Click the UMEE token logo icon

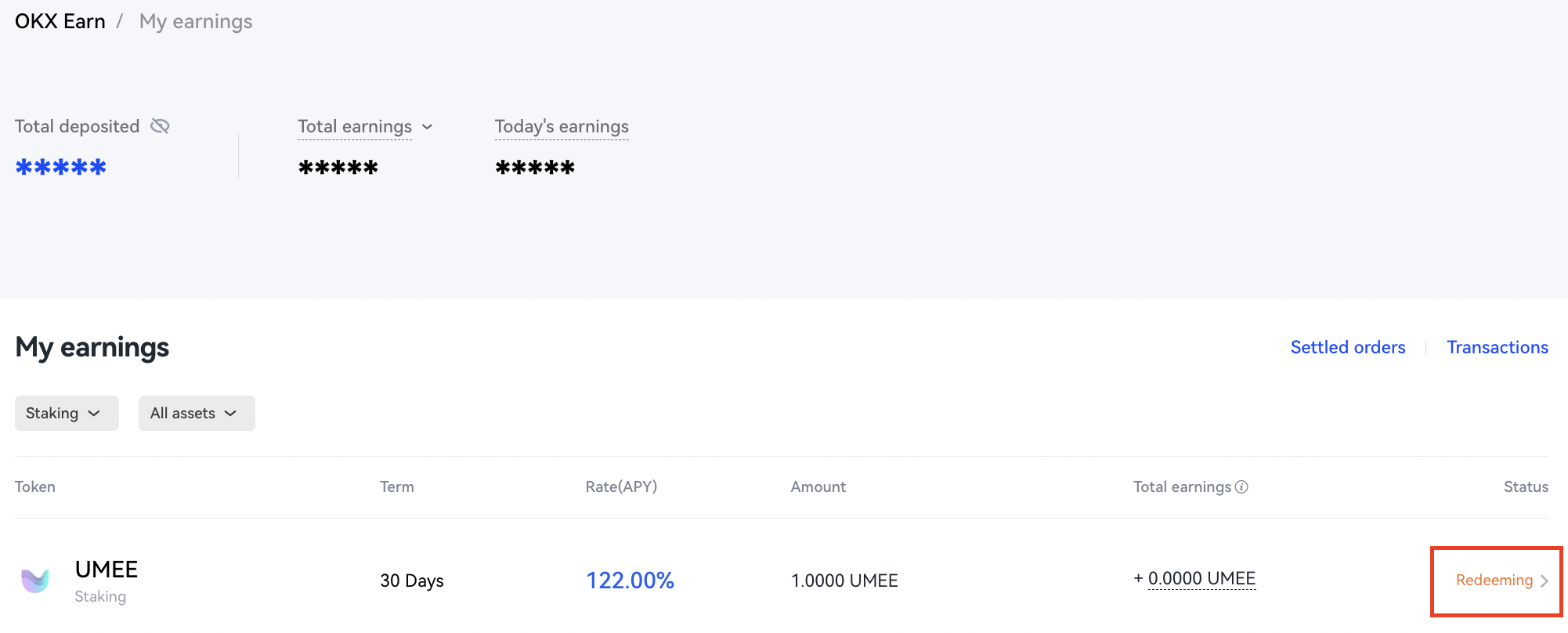point(35,581)
